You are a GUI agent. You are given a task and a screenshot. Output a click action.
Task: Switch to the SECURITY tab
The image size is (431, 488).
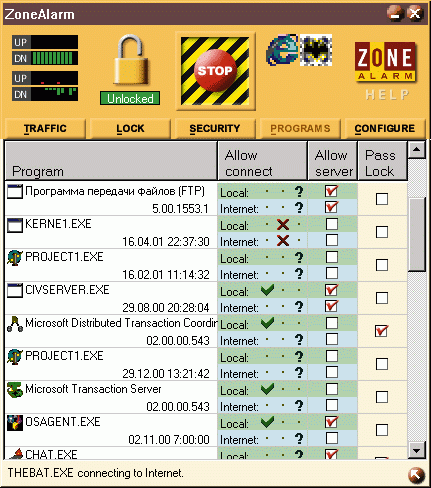click(215, 128)
